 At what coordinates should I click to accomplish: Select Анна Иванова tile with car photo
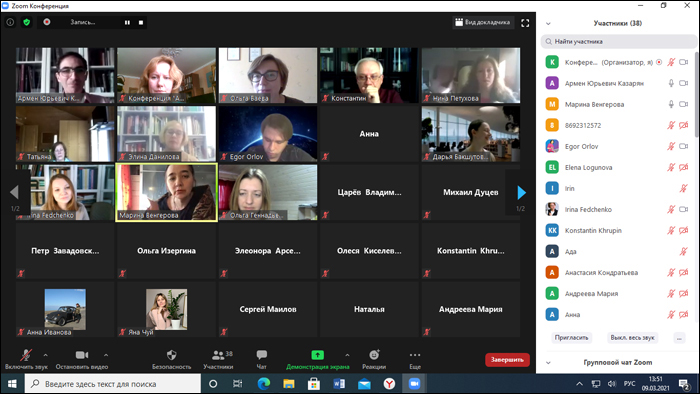click(65, 309)
